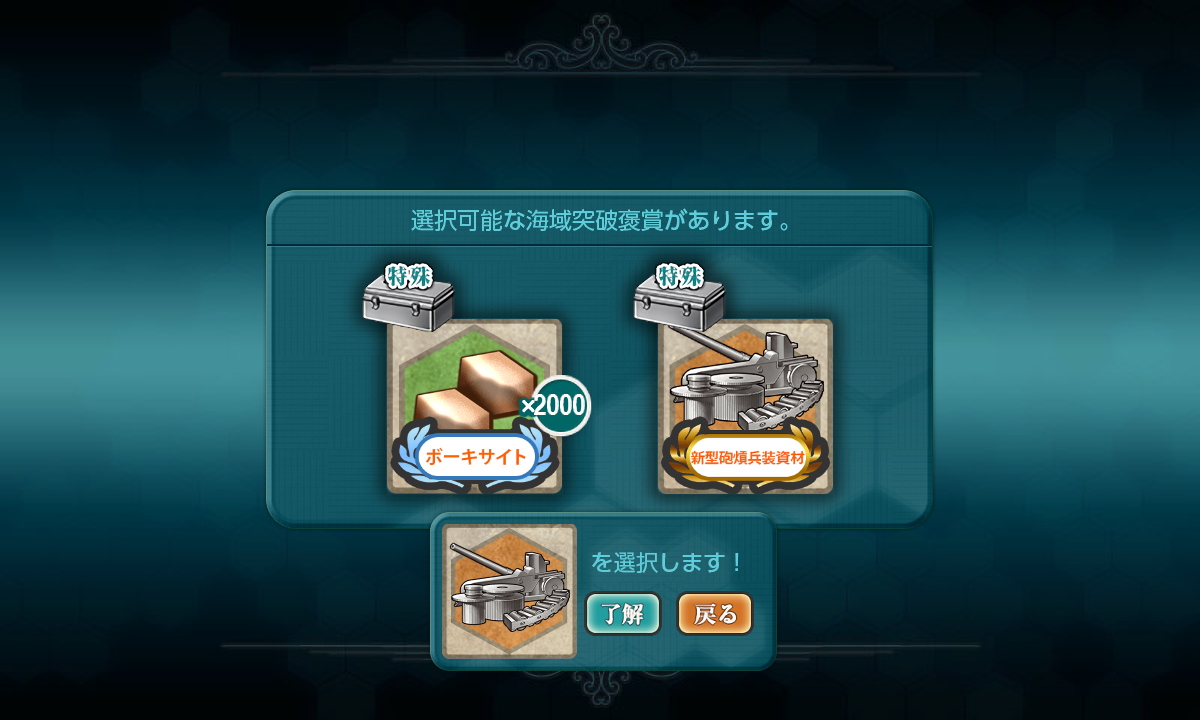
Task: Click the を選択します！ confirmation text
Action: 666,562
